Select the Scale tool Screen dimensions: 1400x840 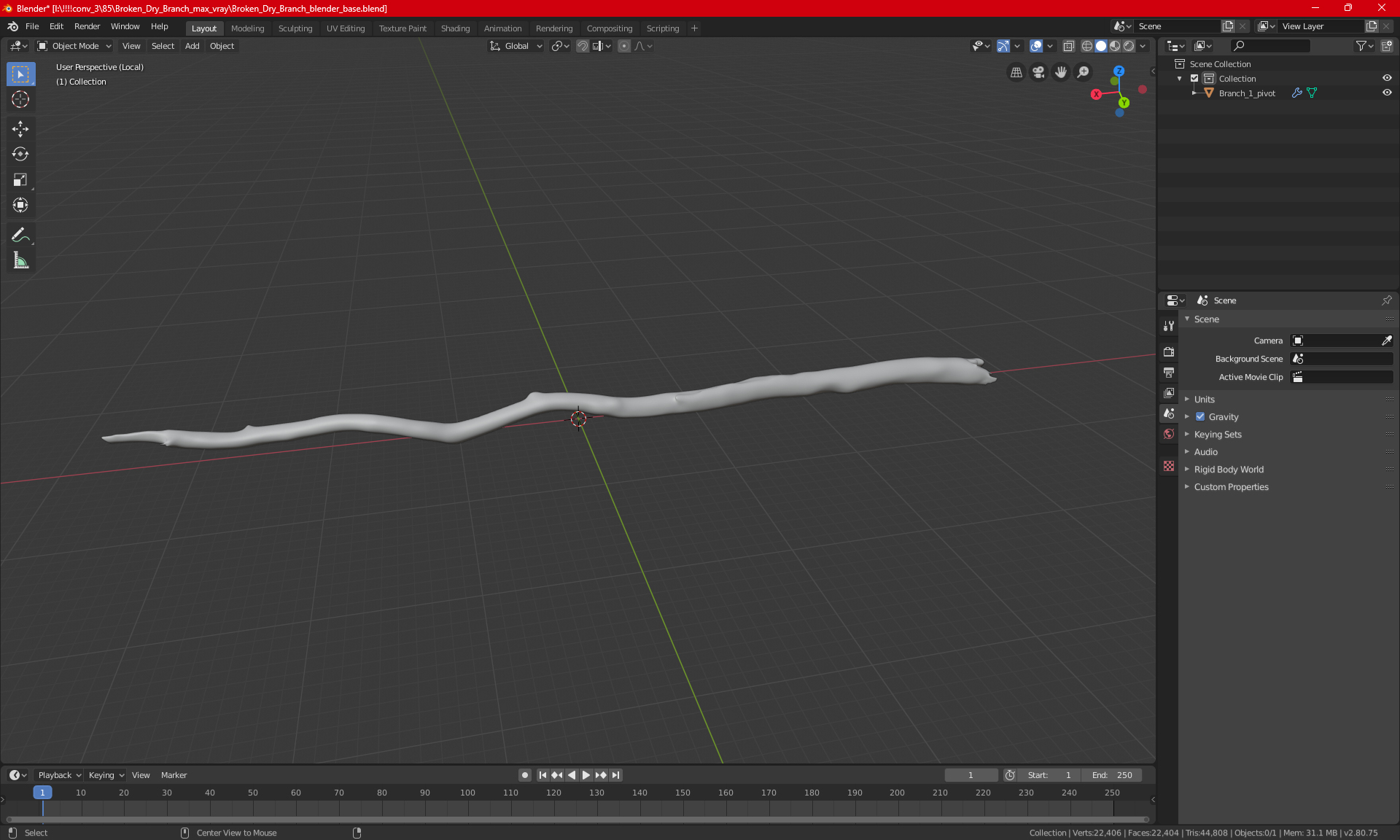coord(20,180)
